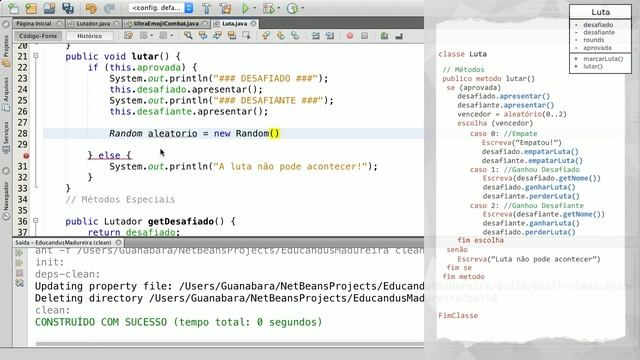Click the 'Random aleatorio' code line
This screenshot has height=360, width=640.
pos(194,133)
